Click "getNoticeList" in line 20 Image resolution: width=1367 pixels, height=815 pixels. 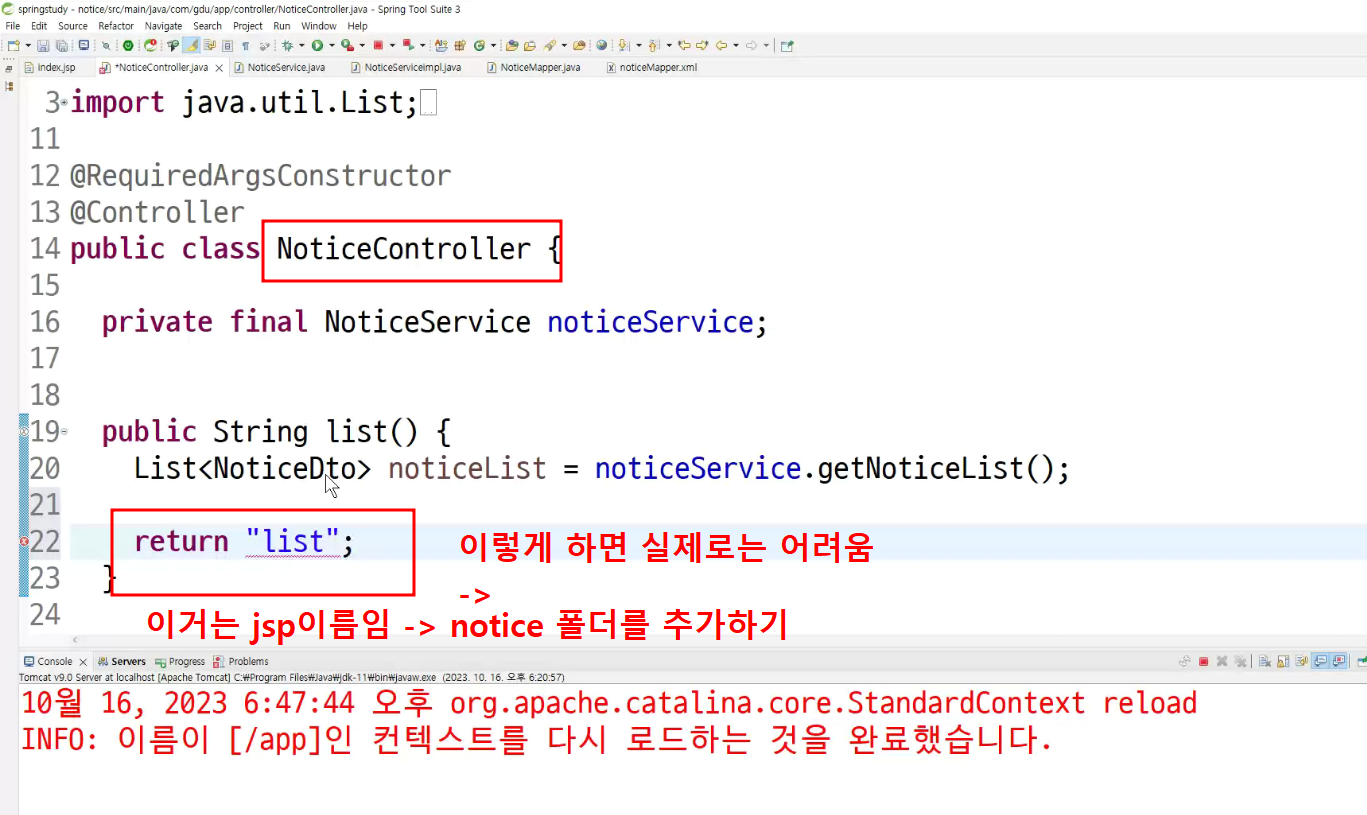click(x=921, y=468)
